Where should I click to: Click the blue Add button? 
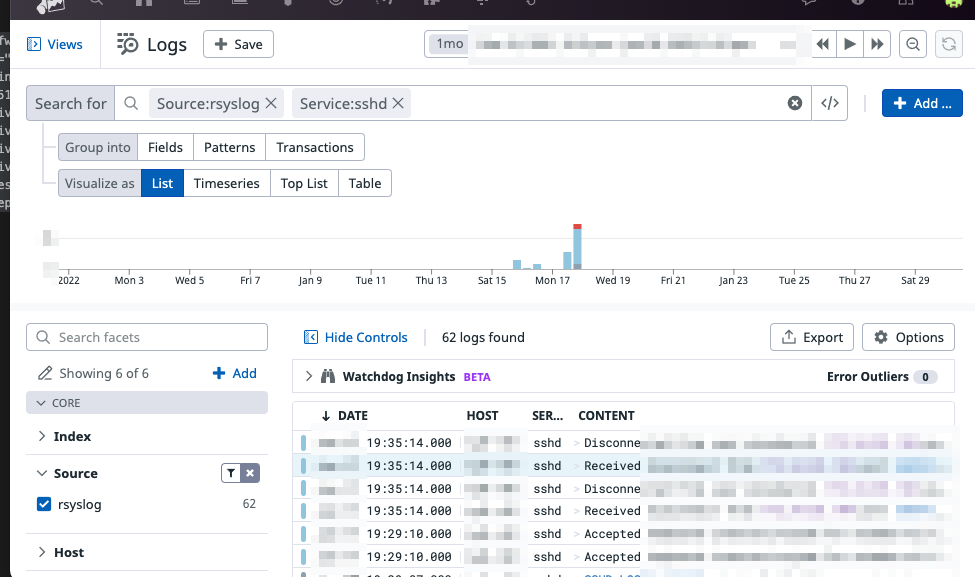[x=922, y=103]
